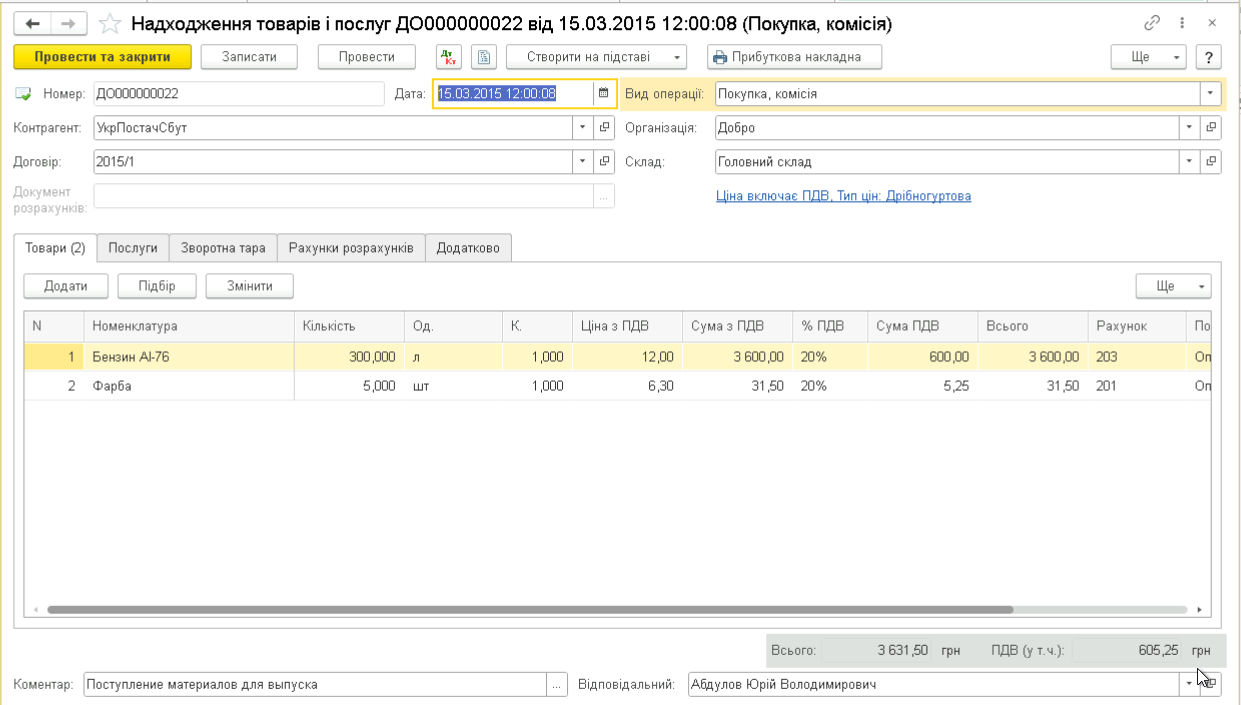The height and width of the screenshot is (705, 1241).
Task: Click the Провести та закрити button
Action: [102, 57]
